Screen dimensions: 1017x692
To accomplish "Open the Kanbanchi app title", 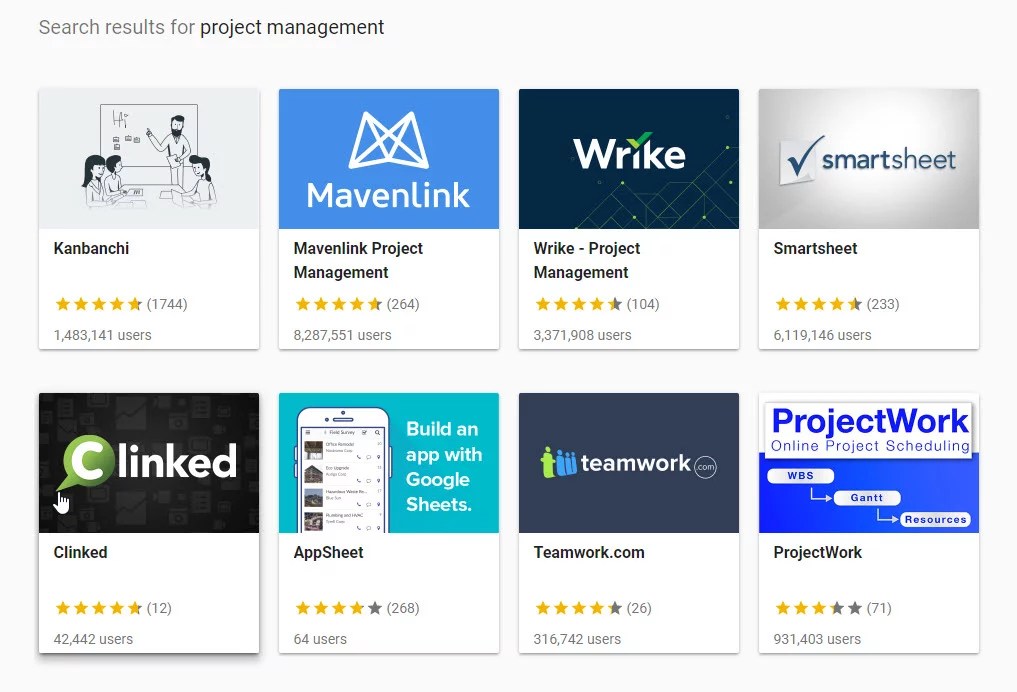I will click(91, 248).
